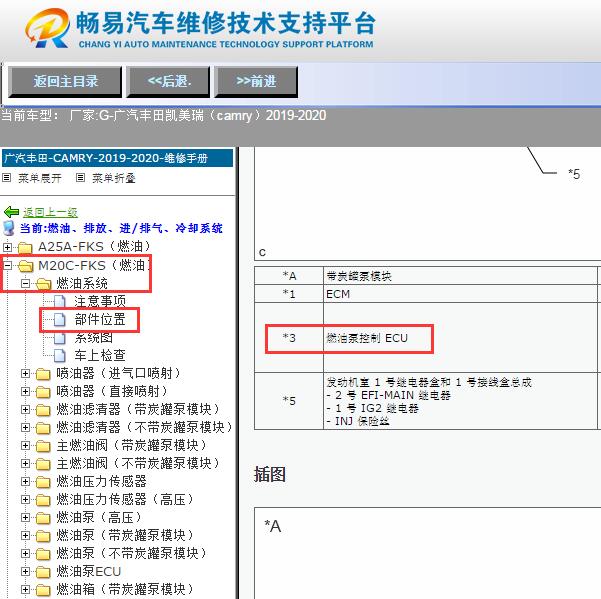The height and width of the screenshot is (599, 601).
Task: Click the M20C-FKS open folder icon
Action: (x=25, y=265)
